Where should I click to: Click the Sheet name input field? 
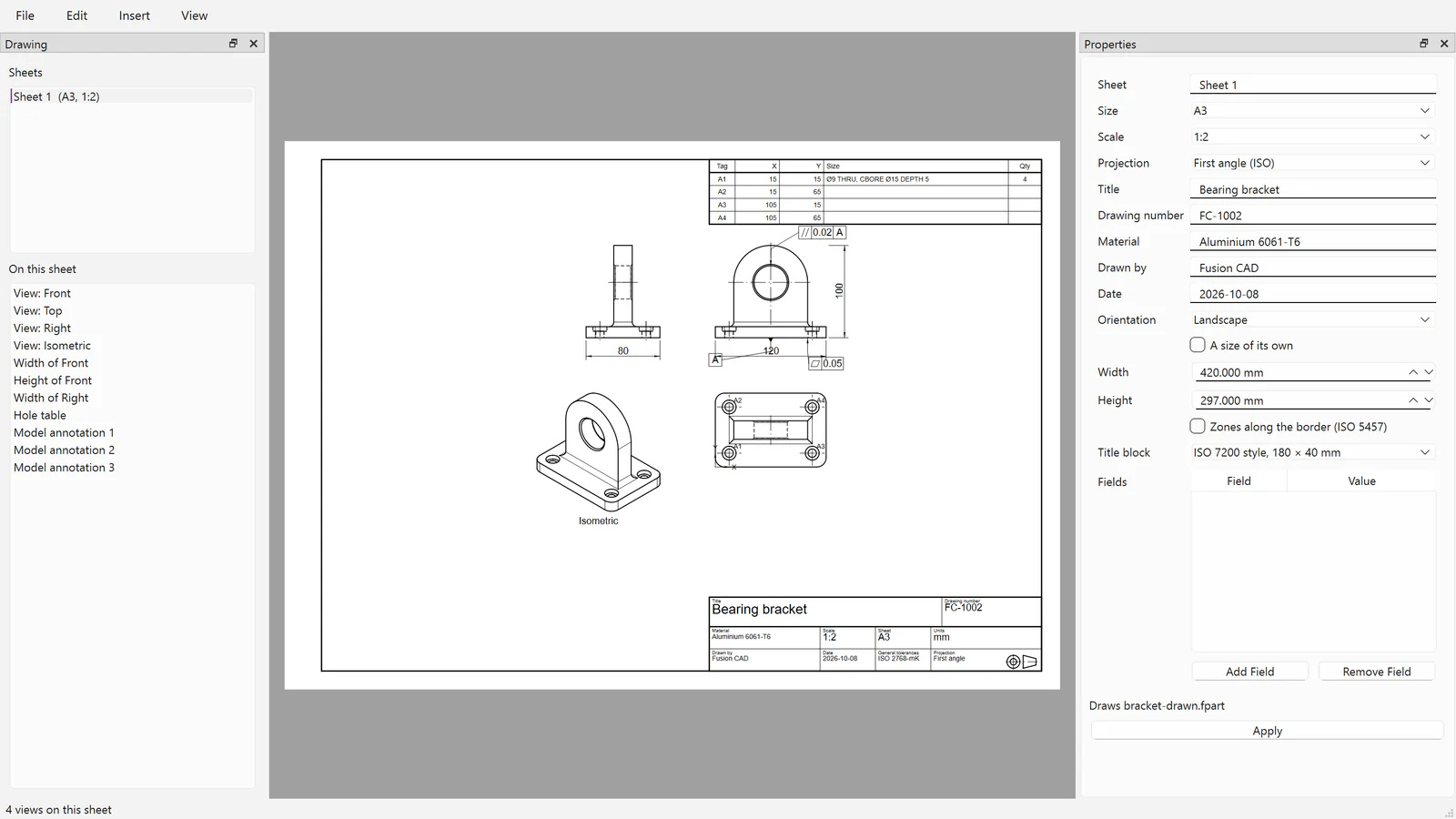click(1312, 85)
